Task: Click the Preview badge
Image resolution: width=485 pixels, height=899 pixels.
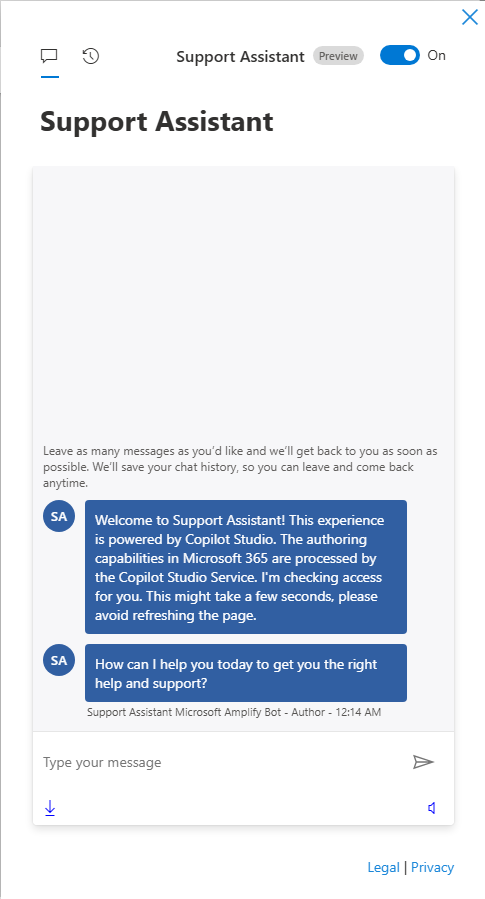Action: click(x=338, y=56)
